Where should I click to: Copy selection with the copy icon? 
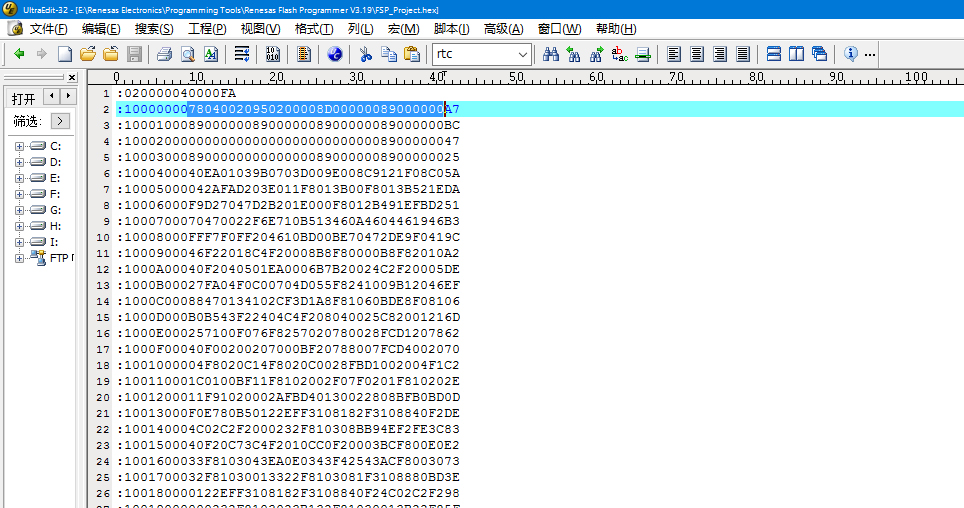click(389, 54)
